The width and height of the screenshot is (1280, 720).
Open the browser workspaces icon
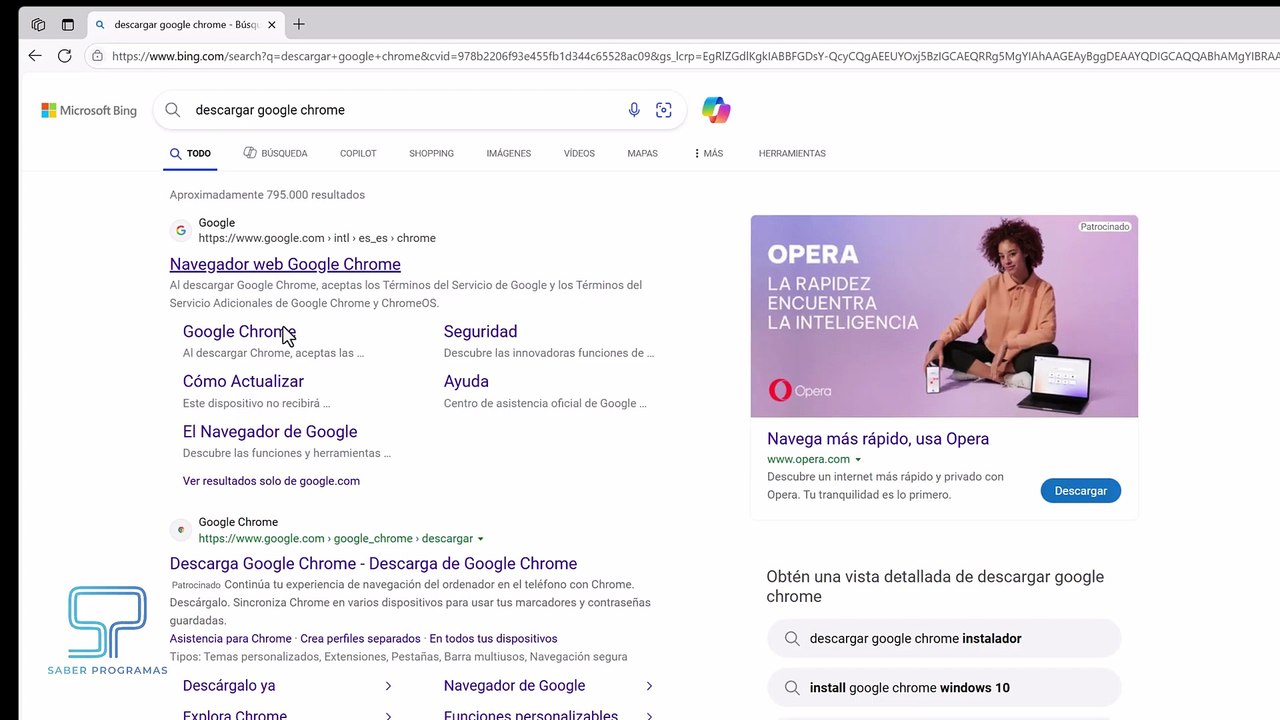point(38,25)
